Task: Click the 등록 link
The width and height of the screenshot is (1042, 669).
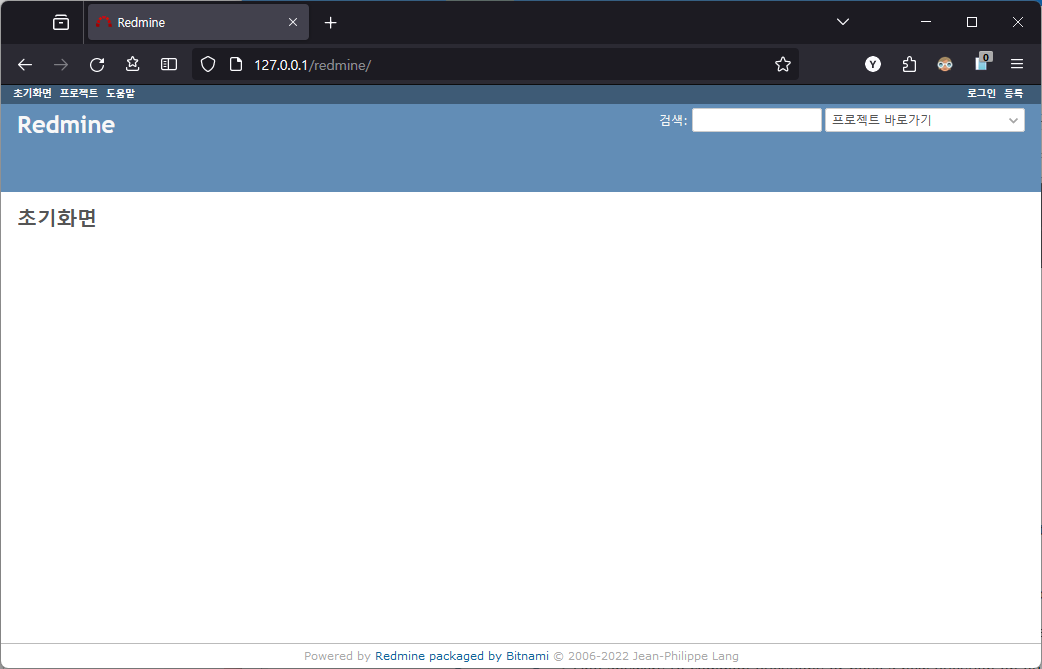Action: tap(1013, 94)
